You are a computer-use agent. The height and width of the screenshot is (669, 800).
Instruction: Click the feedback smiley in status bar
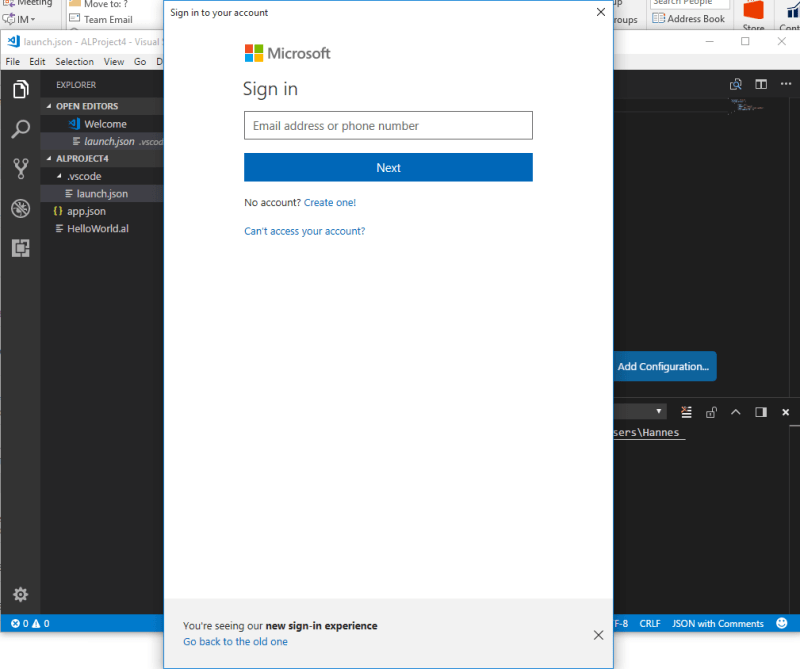click(x=782, y=623)
